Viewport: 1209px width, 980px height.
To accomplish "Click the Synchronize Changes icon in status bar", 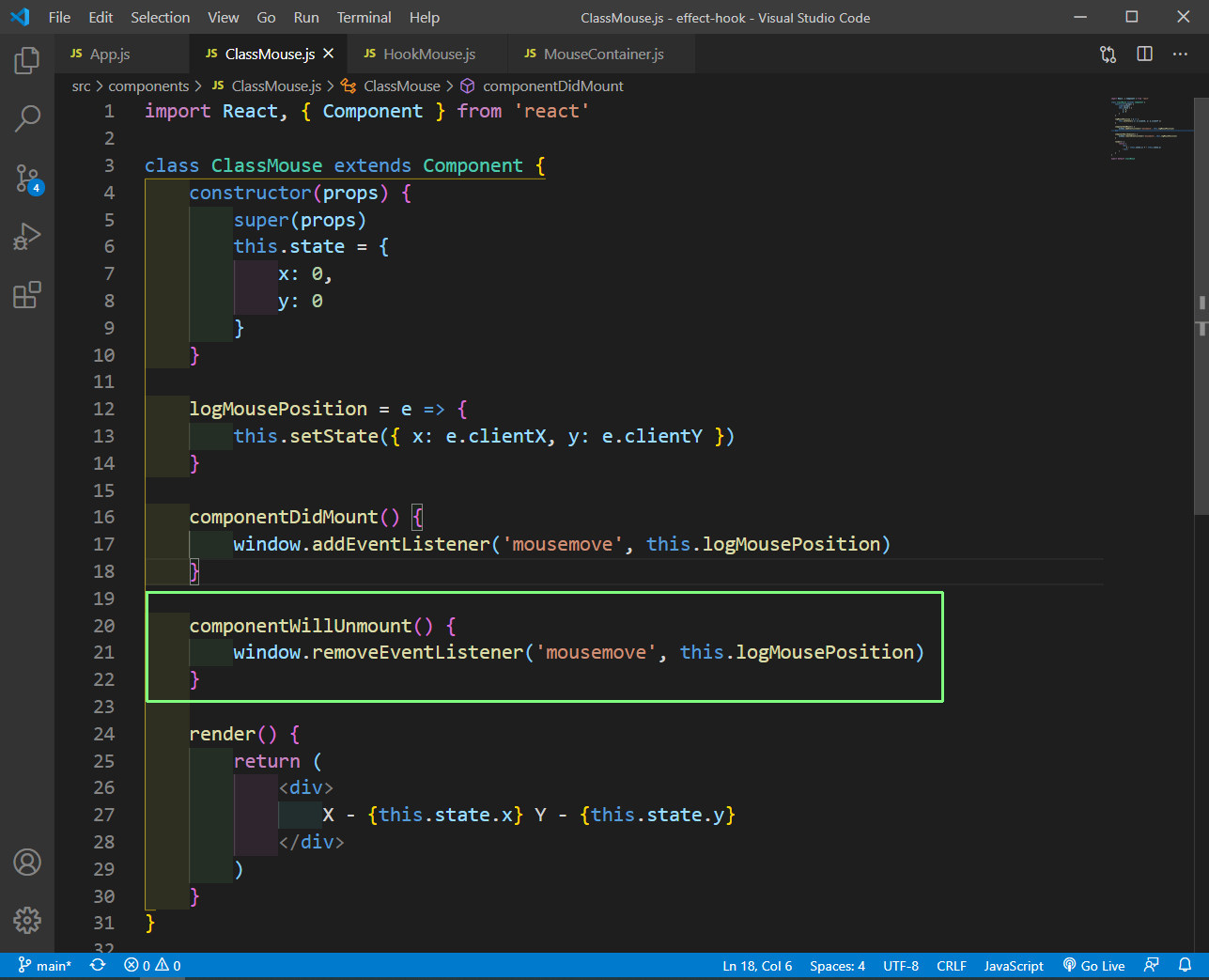I will (98, 965).
